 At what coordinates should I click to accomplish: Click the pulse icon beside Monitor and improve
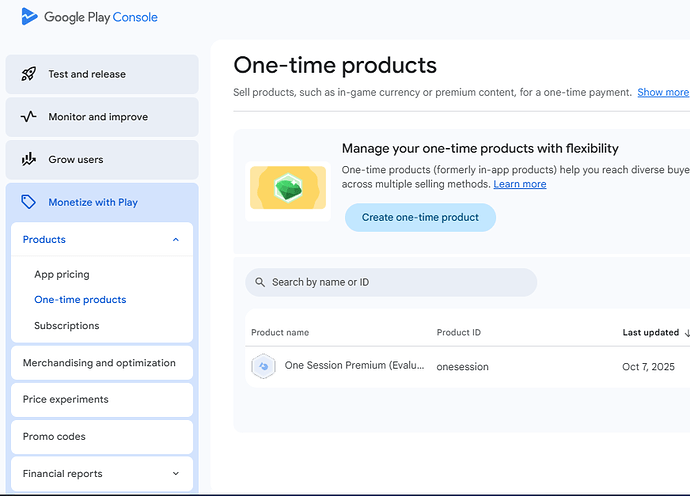click(x=29, y=117)
